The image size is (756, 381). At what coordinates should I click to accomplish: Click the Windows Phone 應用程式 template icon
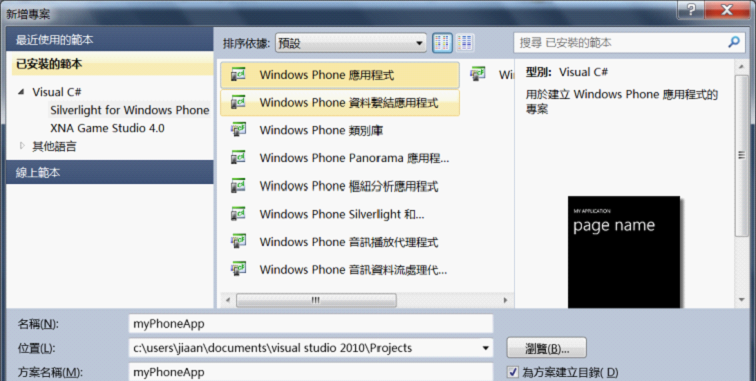tap(238, 75)
